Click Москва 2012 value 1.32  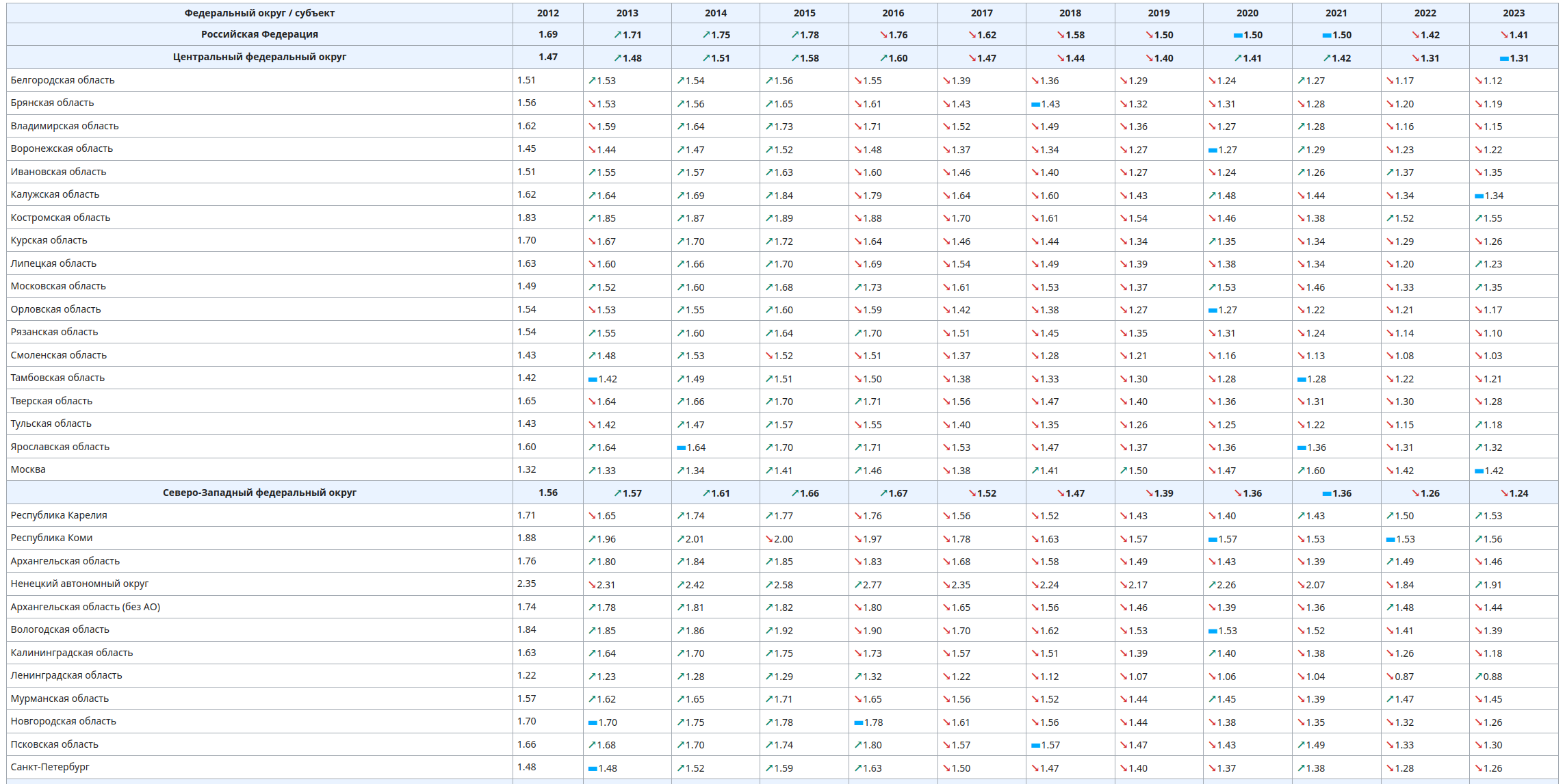[526, 469]
